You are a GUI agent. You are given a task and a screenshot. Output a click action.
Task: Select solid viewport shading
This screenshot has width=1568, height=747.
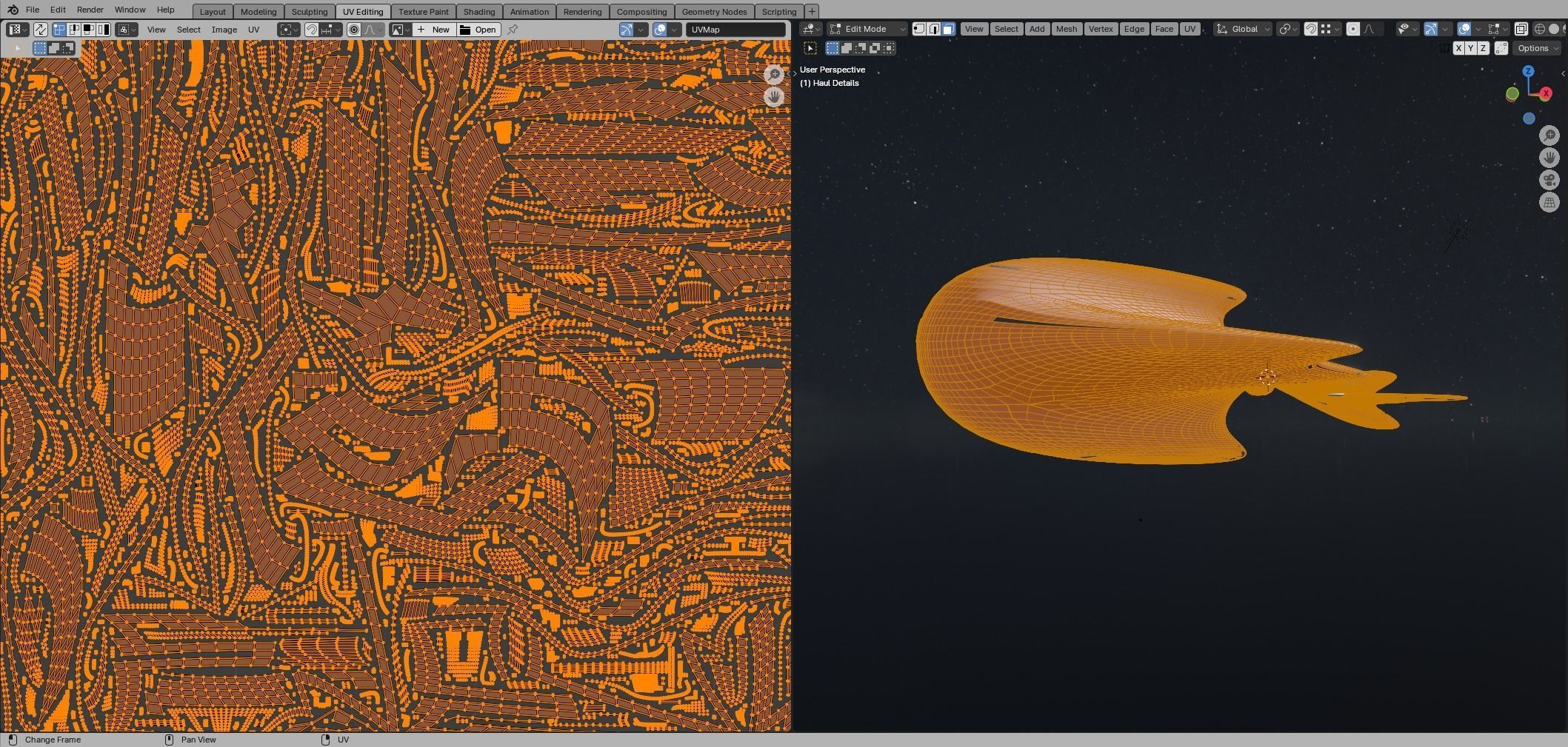[1553, 29]
